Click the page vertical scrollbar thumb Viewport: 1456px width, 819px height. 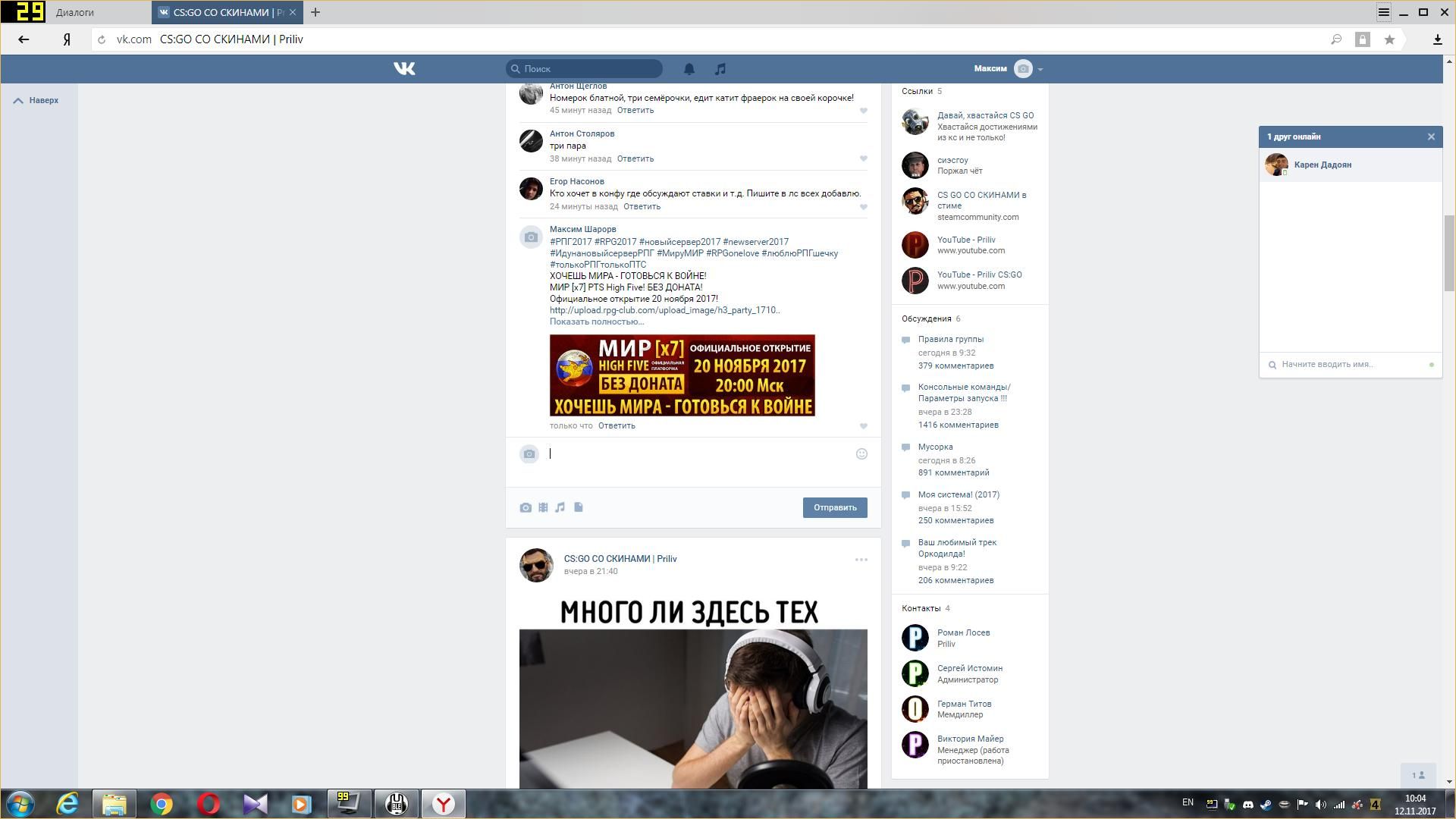[1449, 253]
